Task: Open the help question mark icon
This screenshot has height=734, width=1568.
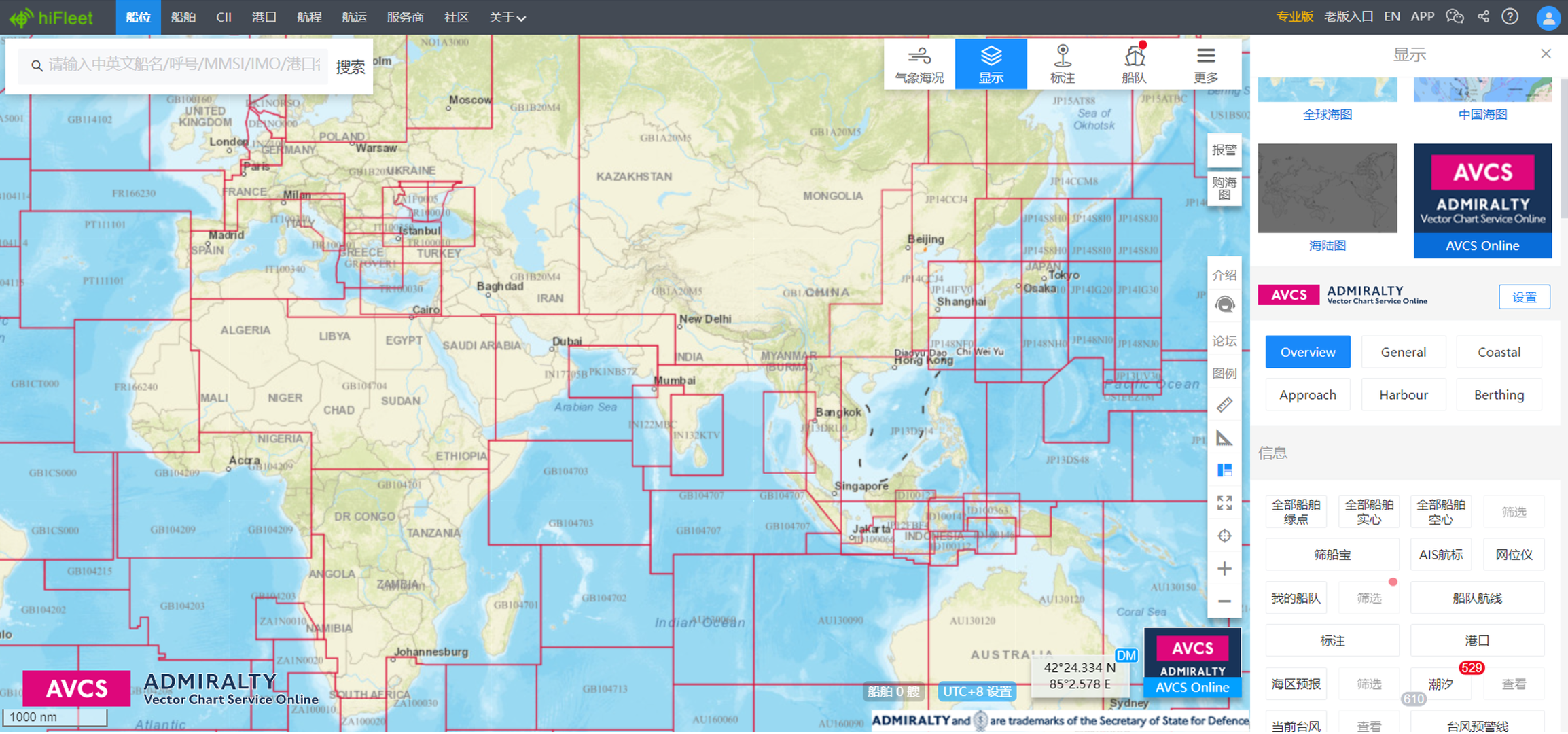Action: (1510, 17)
